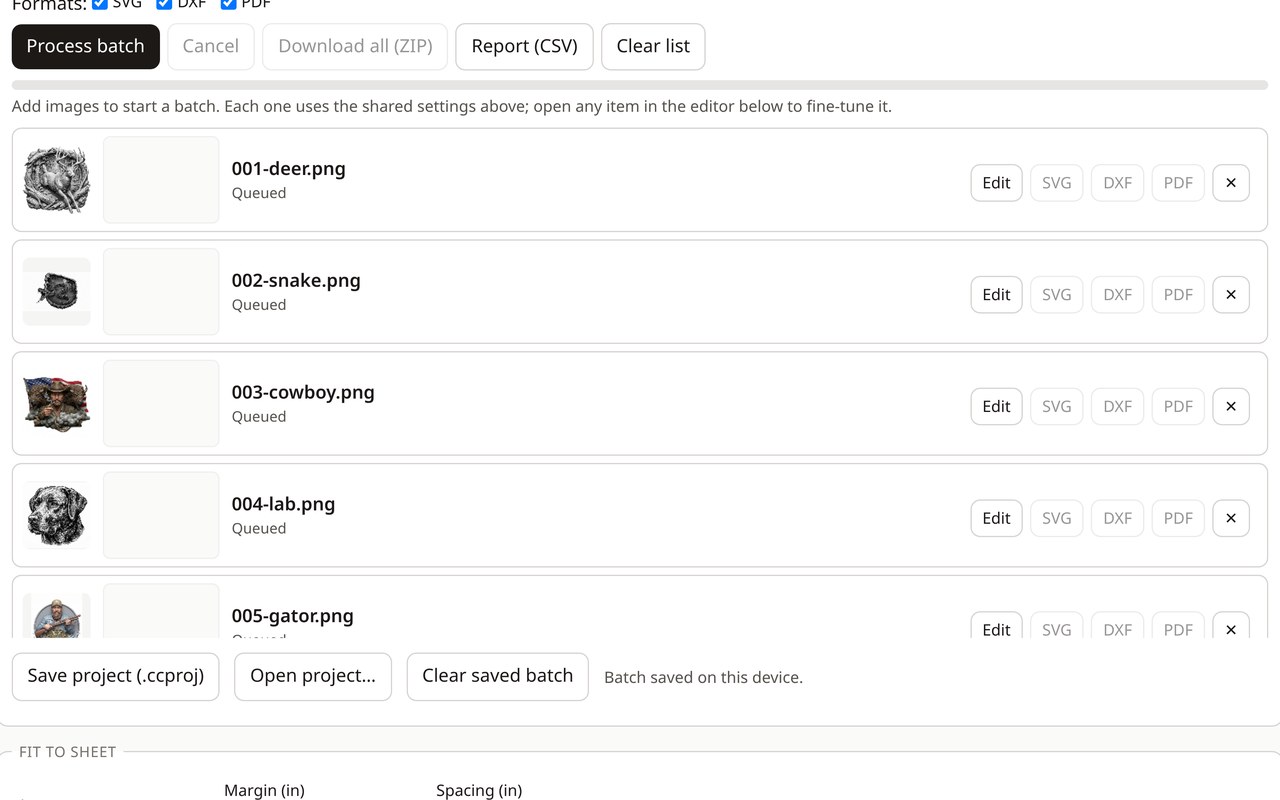Click the deer thumbnail image
This screenshot has width=1280, height=800.
point(57,180)
